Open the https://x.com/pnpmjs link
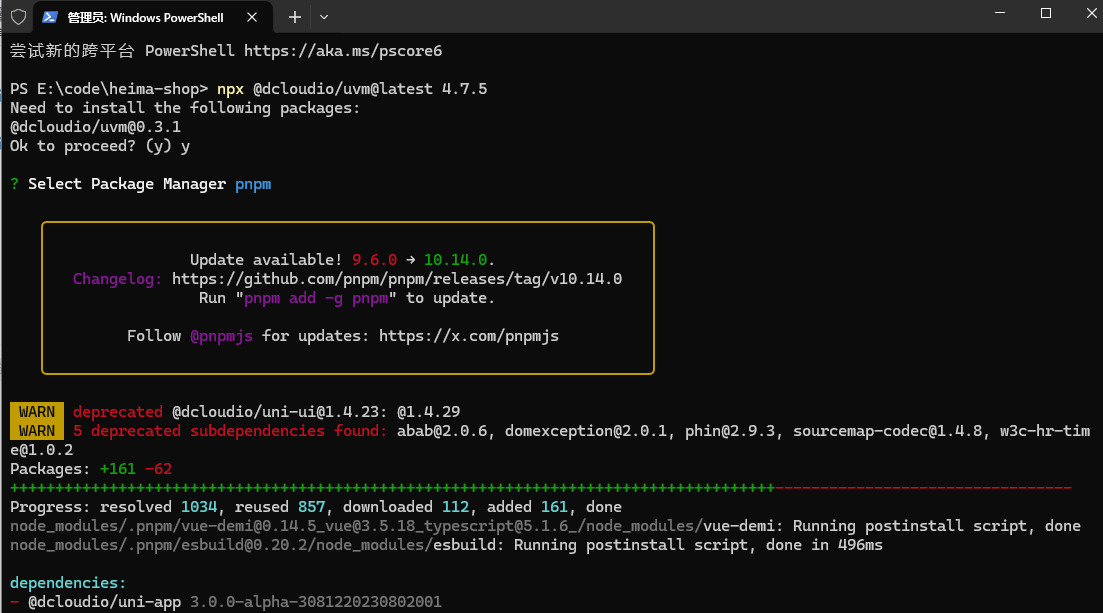This screenshot has width=1103, height=613. pyautogui.click(x=468, y=336)
